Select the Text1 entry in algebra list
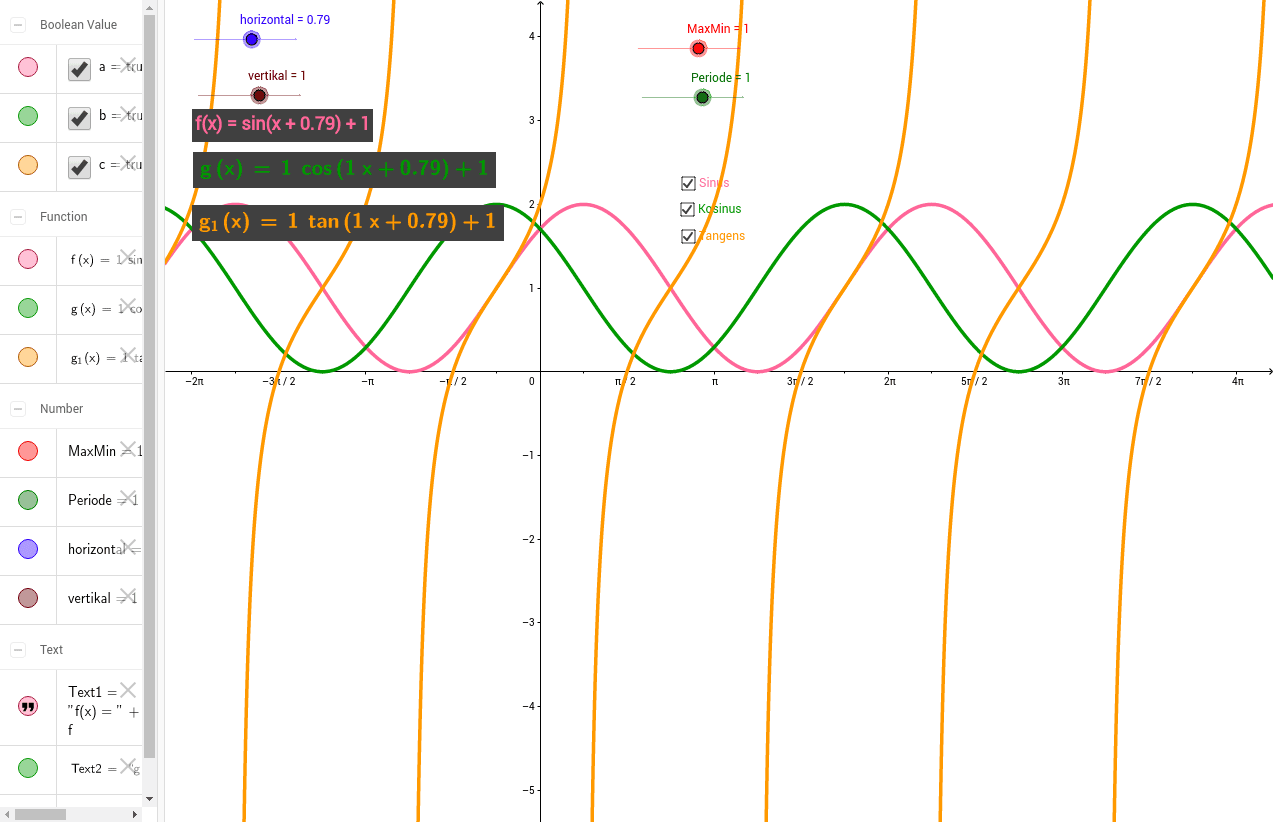Image resolution: width=1275 pixels, height=824 pixels. (x=71, y=709)
